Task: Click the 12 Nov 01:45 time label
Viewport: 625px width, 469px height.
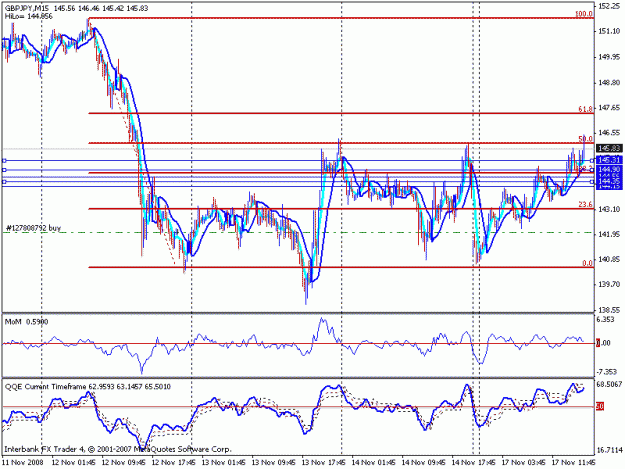Action: [74, 463]
